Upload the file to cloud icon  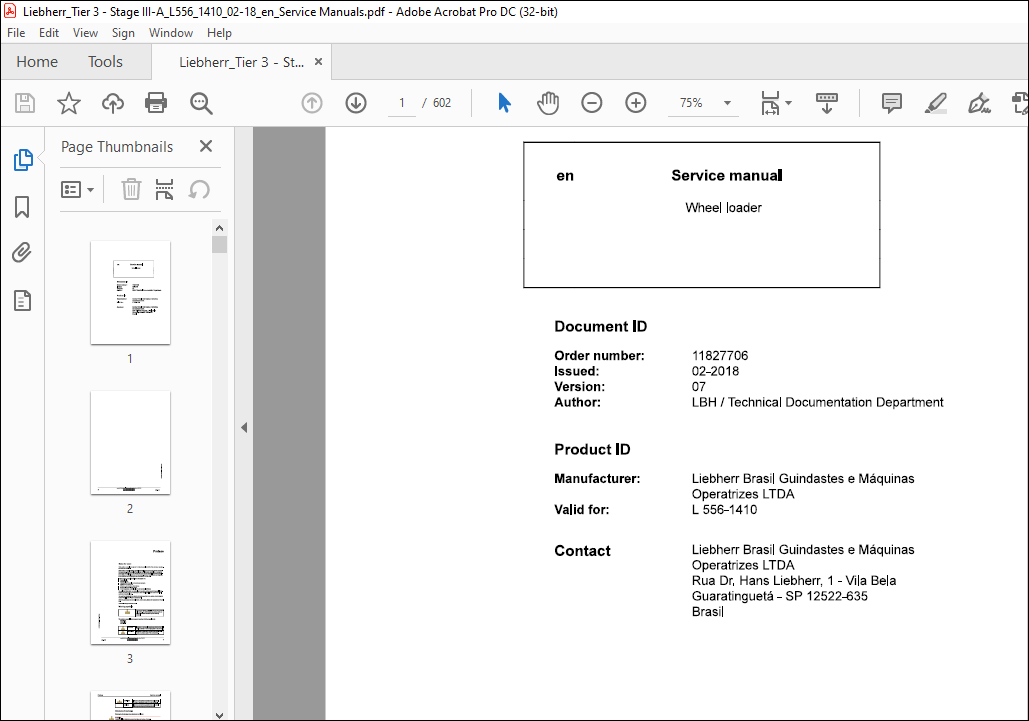(x=113, y=103)
